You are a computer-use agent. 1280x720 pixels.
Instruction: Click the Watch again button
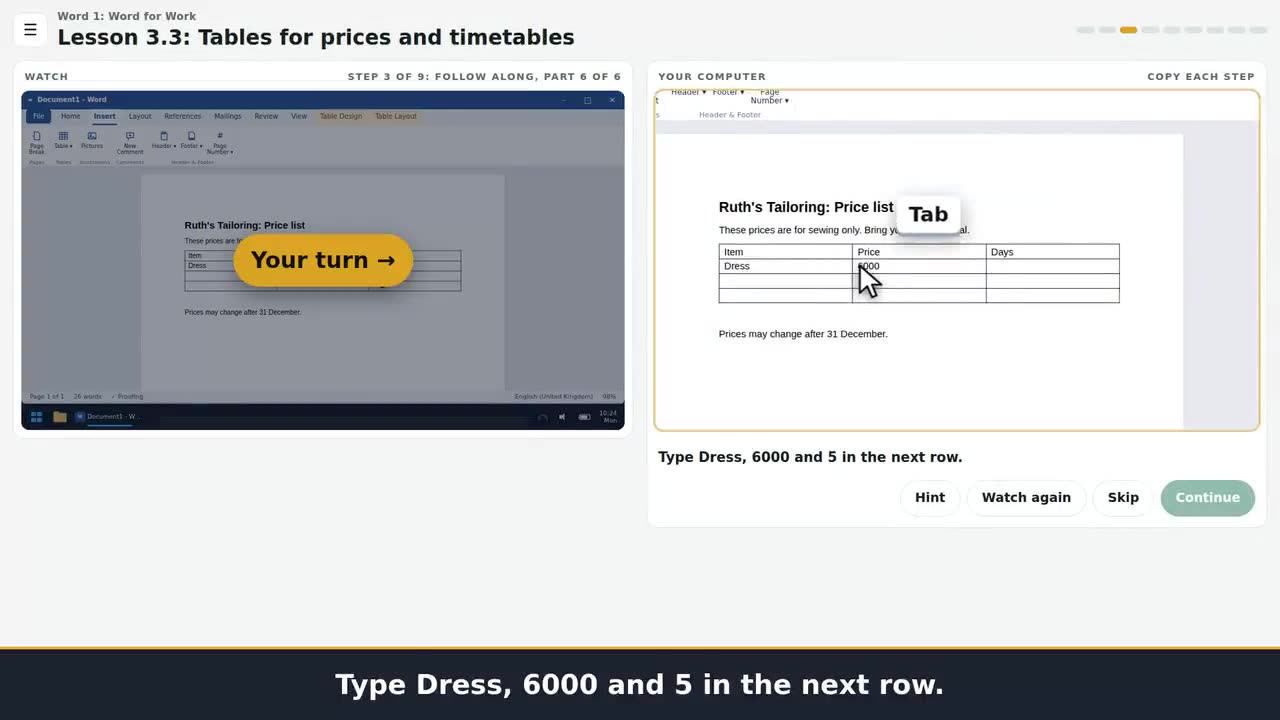pos(1026,497)
